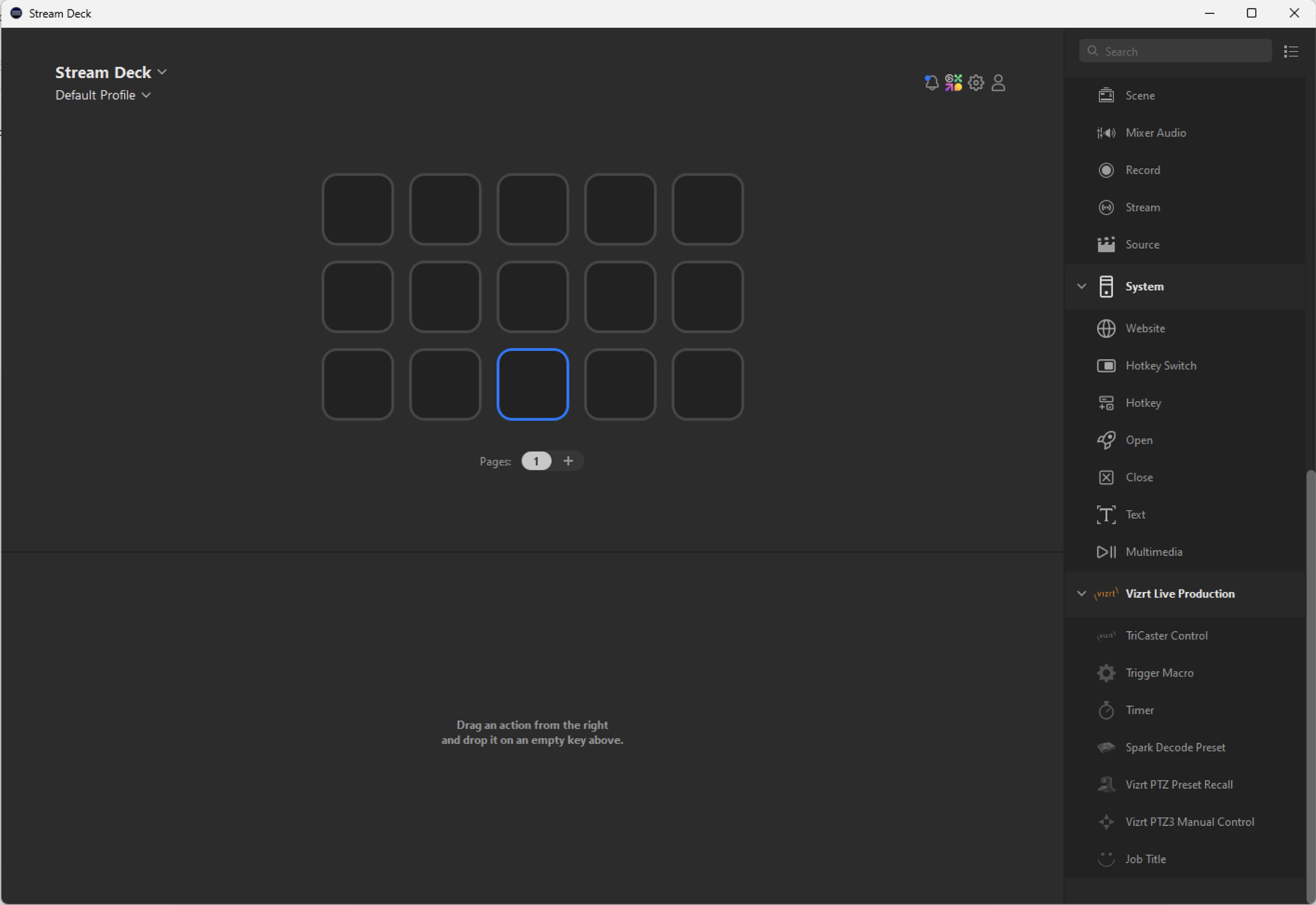Toggle the actions list view icon
The height and width of the screenshot is (905, 1316).
[x=1291, y=52]
